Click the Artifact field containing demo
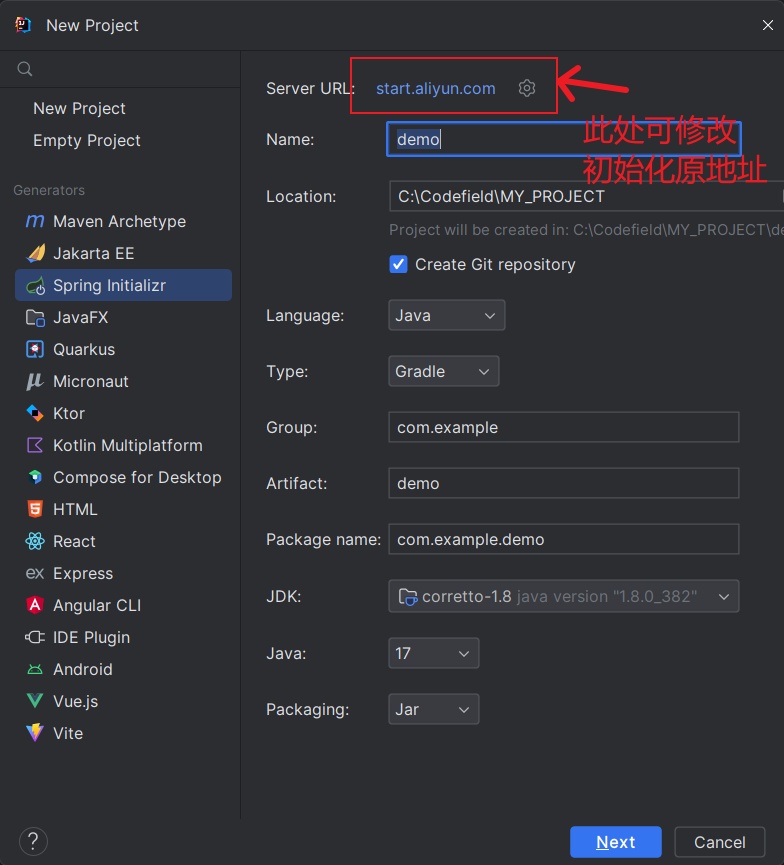Screen dimensions: 784x865 point(564,483)
